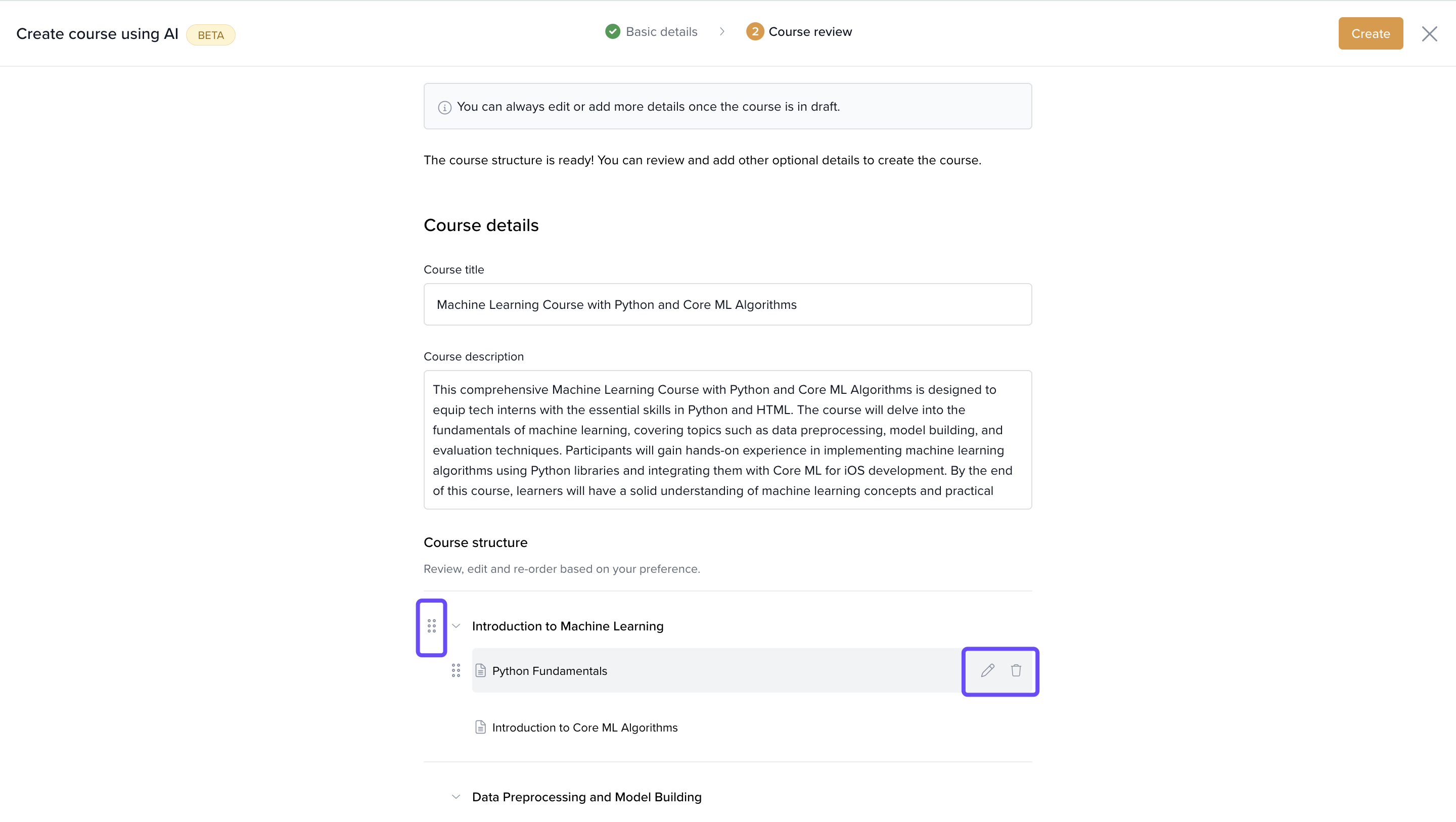
Task: Click the document icon of Python Fundamentals
Action: click(x=480, y=670)
